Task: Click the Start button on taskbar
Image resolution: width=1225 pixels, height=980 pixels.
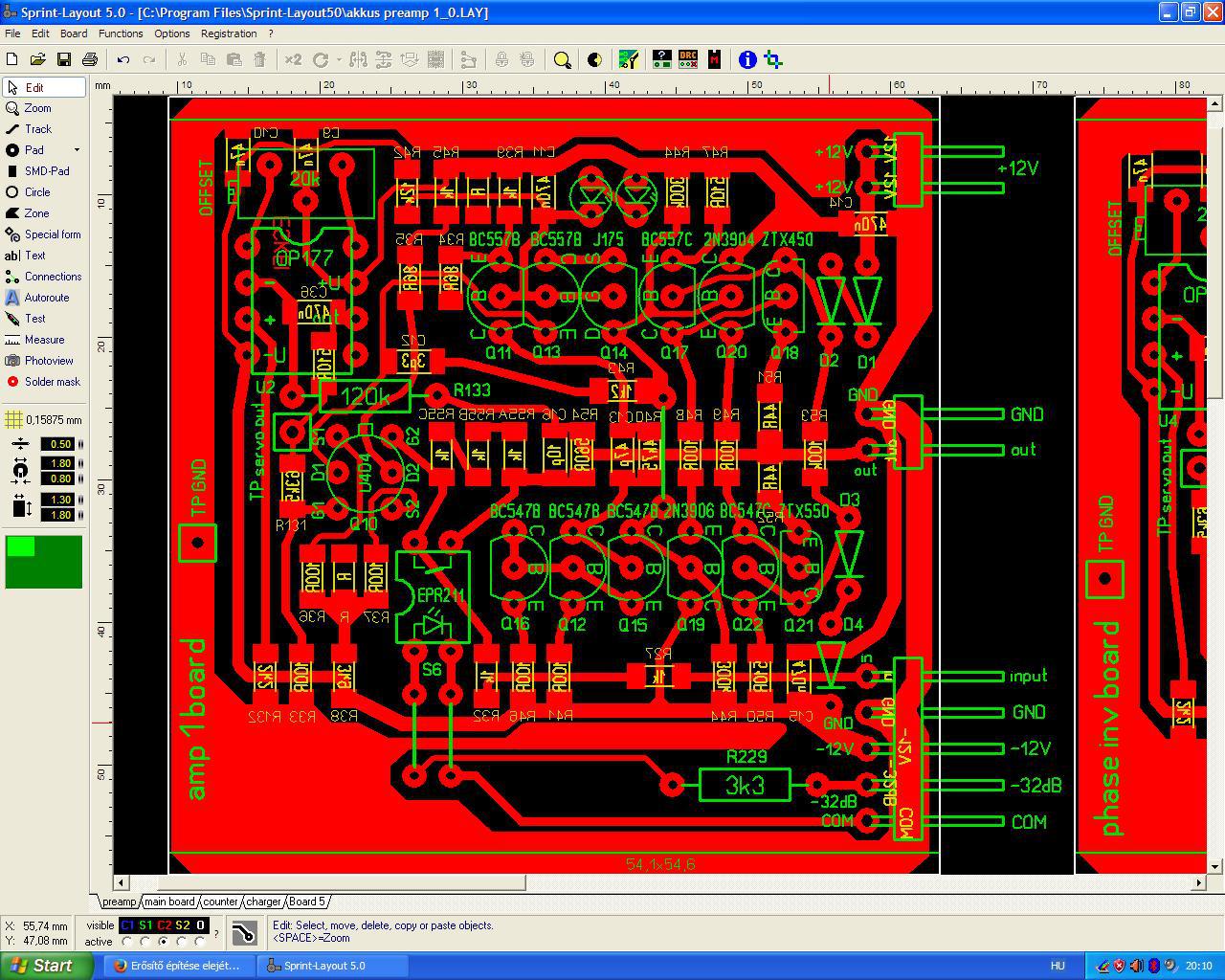Action: click(x=46, y=966)
